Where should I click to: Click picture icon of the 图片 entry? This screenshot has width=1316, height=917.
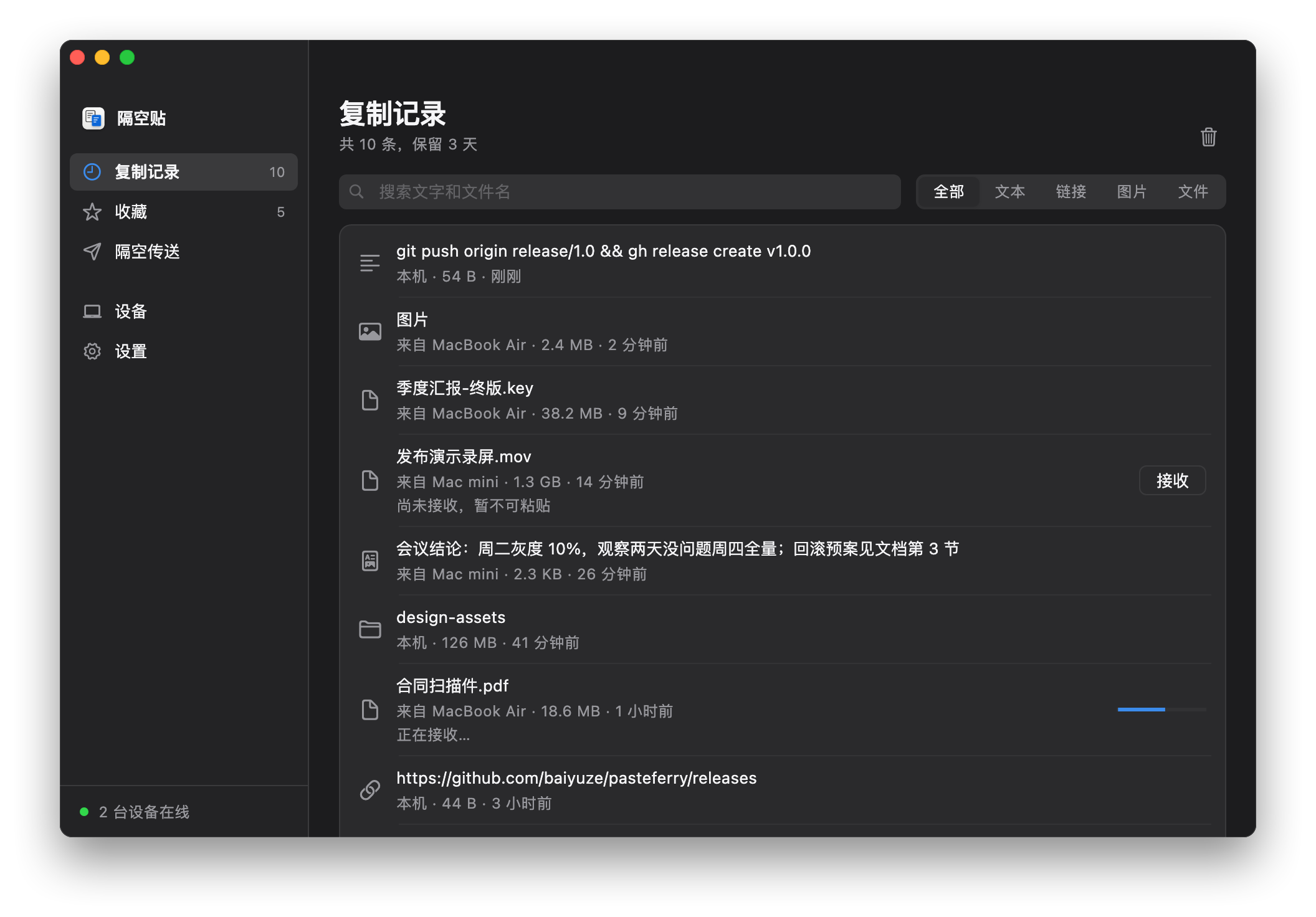point(370,331)
